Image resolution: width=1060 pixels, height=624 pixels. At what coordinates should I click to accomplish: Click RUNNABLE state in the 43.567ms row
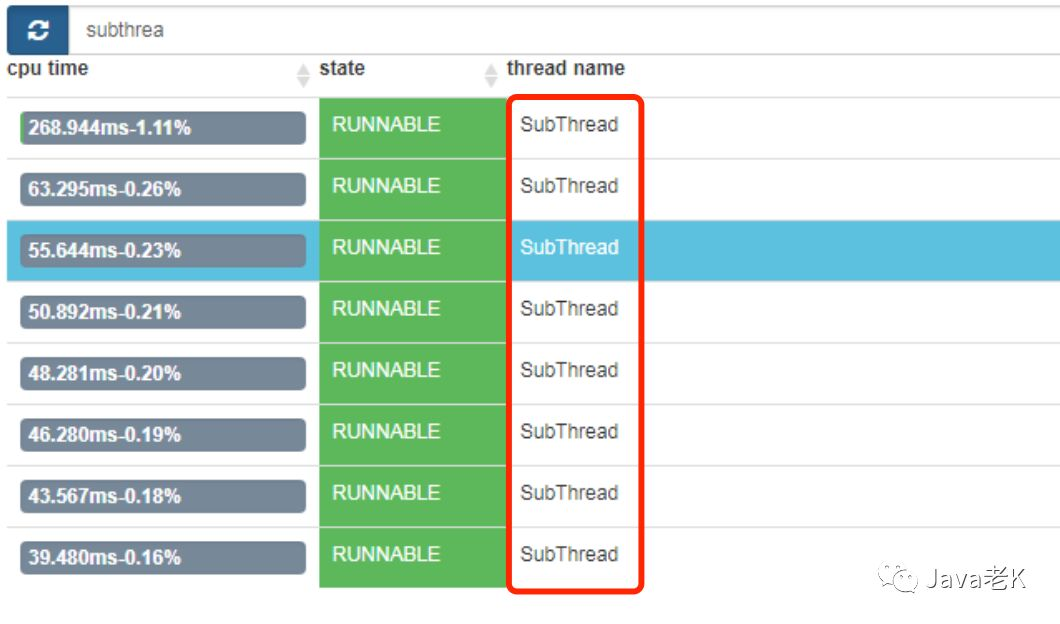412,497
